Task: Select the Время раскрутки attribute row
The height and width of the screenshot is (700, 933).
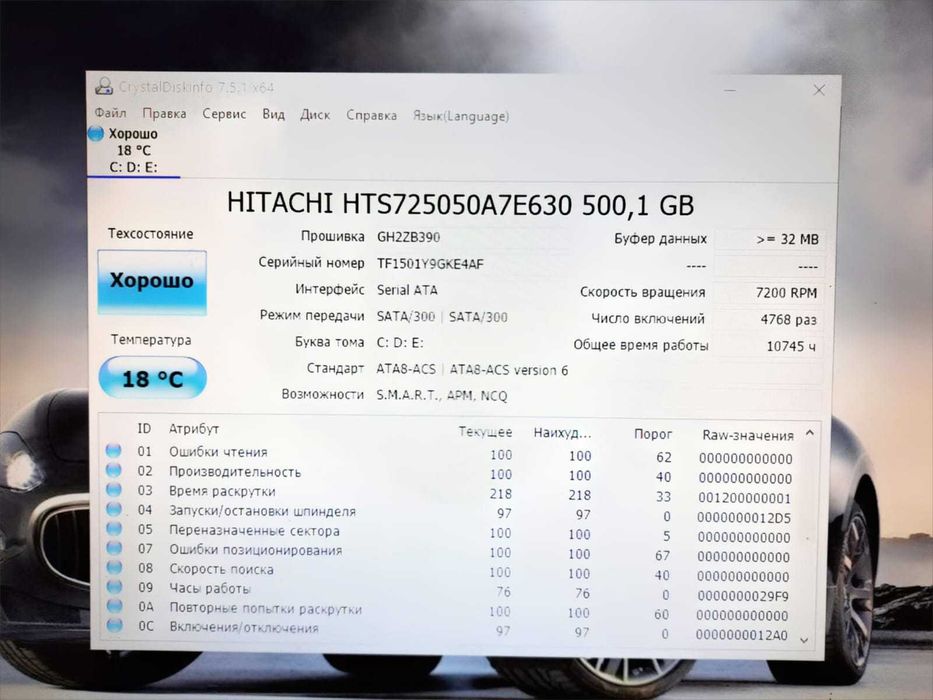Action: 449,493
